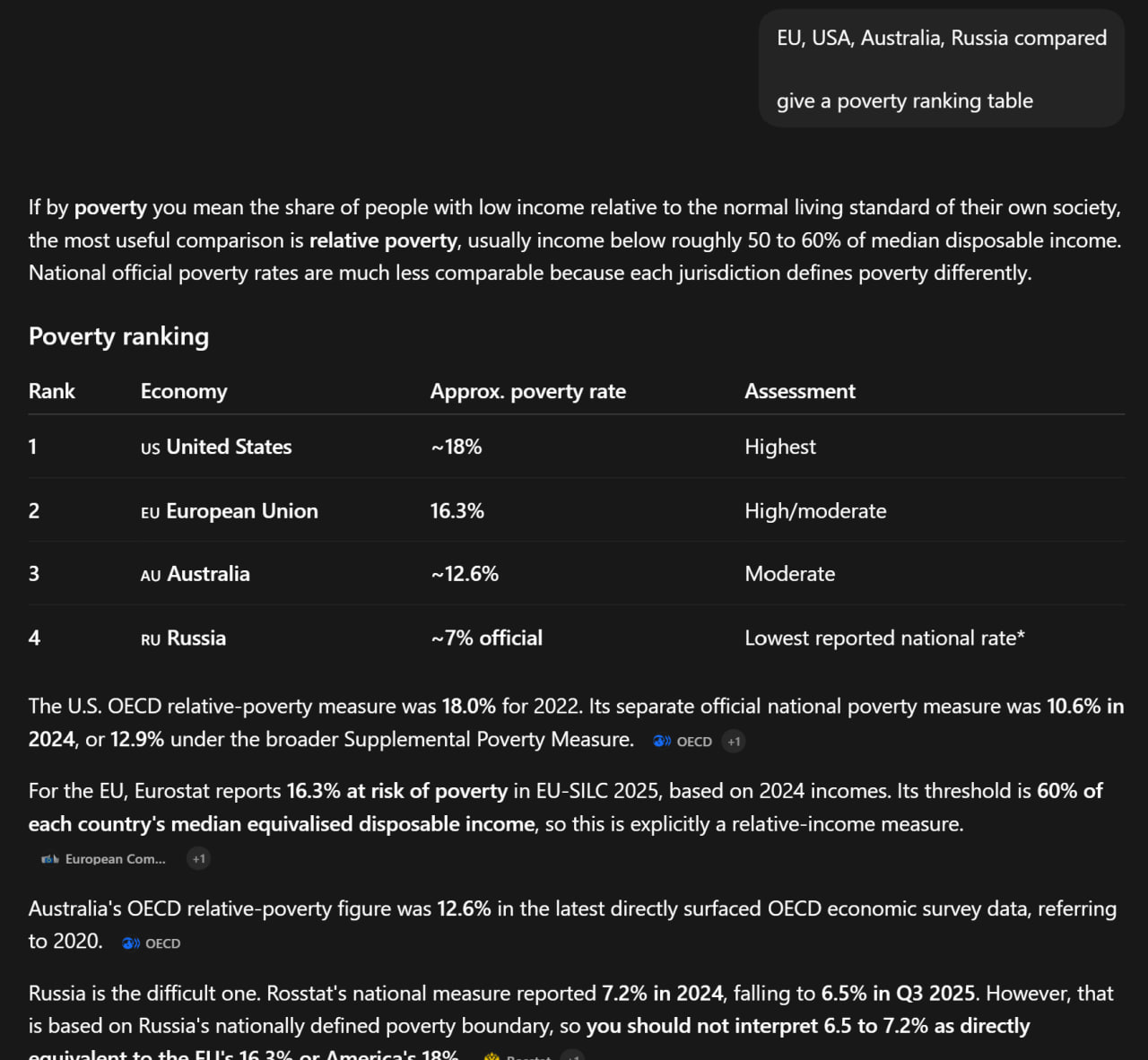1148x1060 pixels.
Task: Select the European Union table row
Action: point(576,510)
